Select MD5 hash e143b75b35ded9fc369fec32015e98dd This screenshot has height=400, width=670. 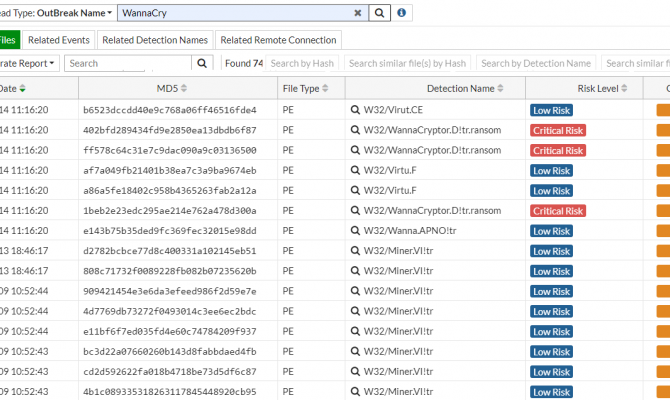tap(170, 231)
